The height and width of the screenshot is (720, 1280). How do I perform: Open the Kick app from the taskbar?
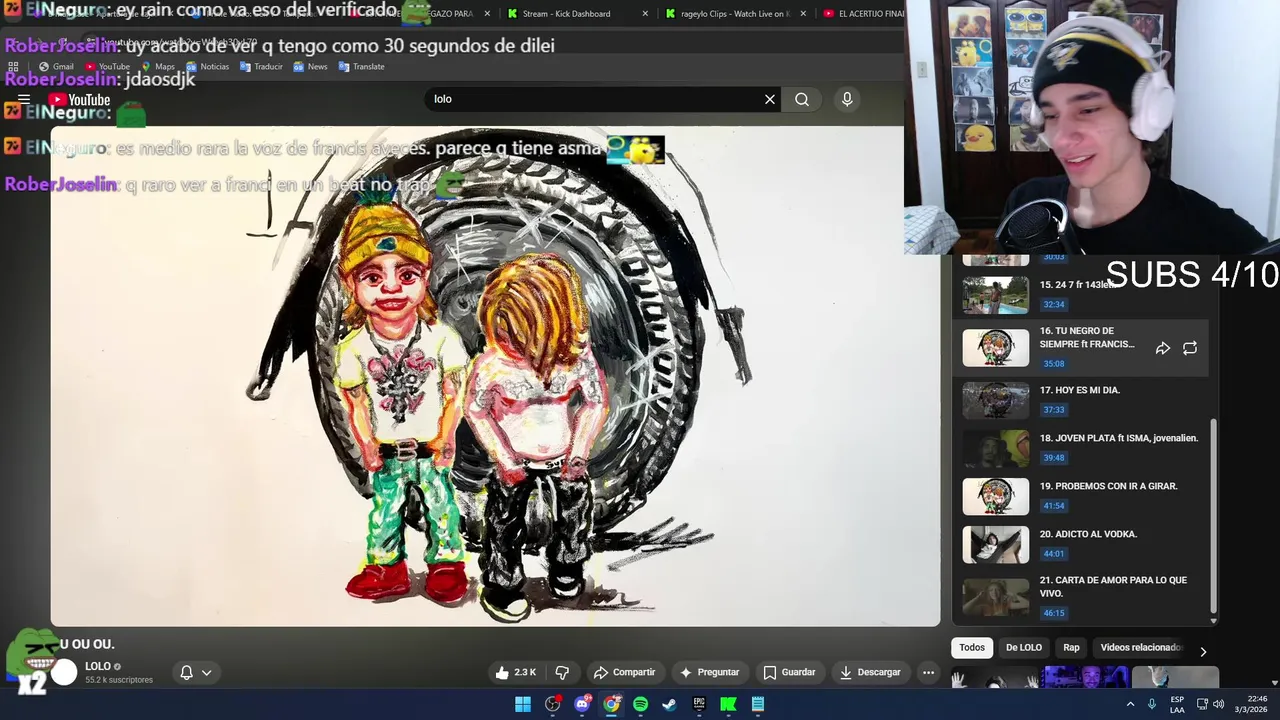click(x=728, y=704)
